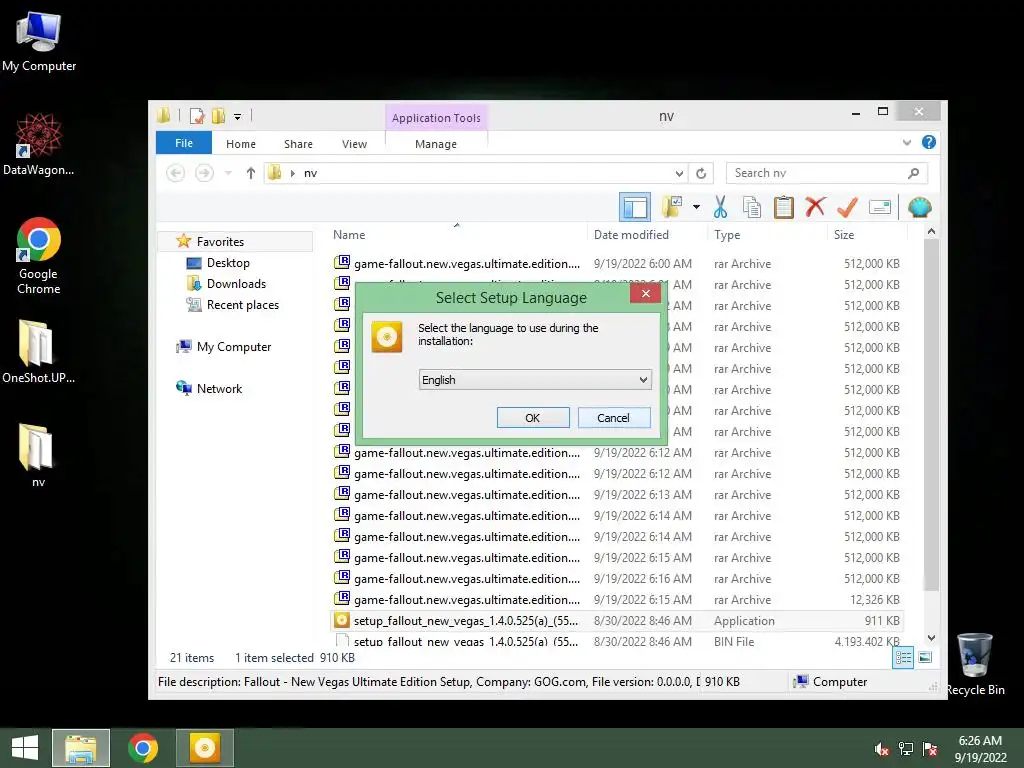Click New Folder quick access icon

(x=218, y=116)
